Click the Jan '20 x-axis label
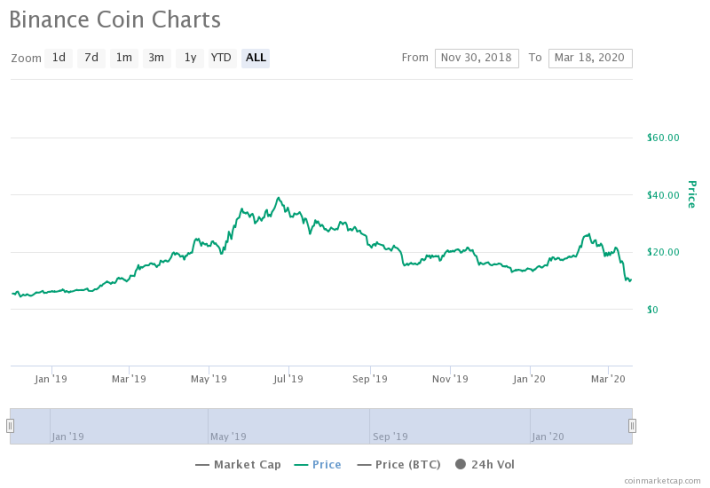 point(529,379)
